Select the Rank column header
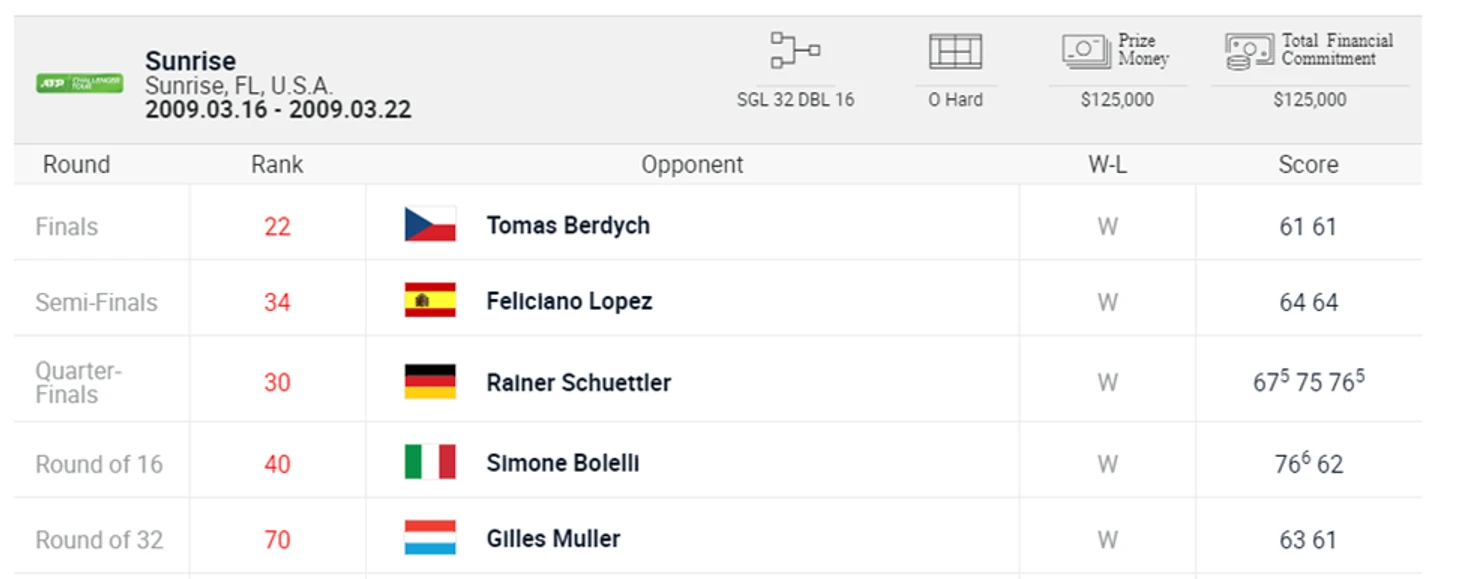This screenshot has height=579, width=1460. (277, 165)
